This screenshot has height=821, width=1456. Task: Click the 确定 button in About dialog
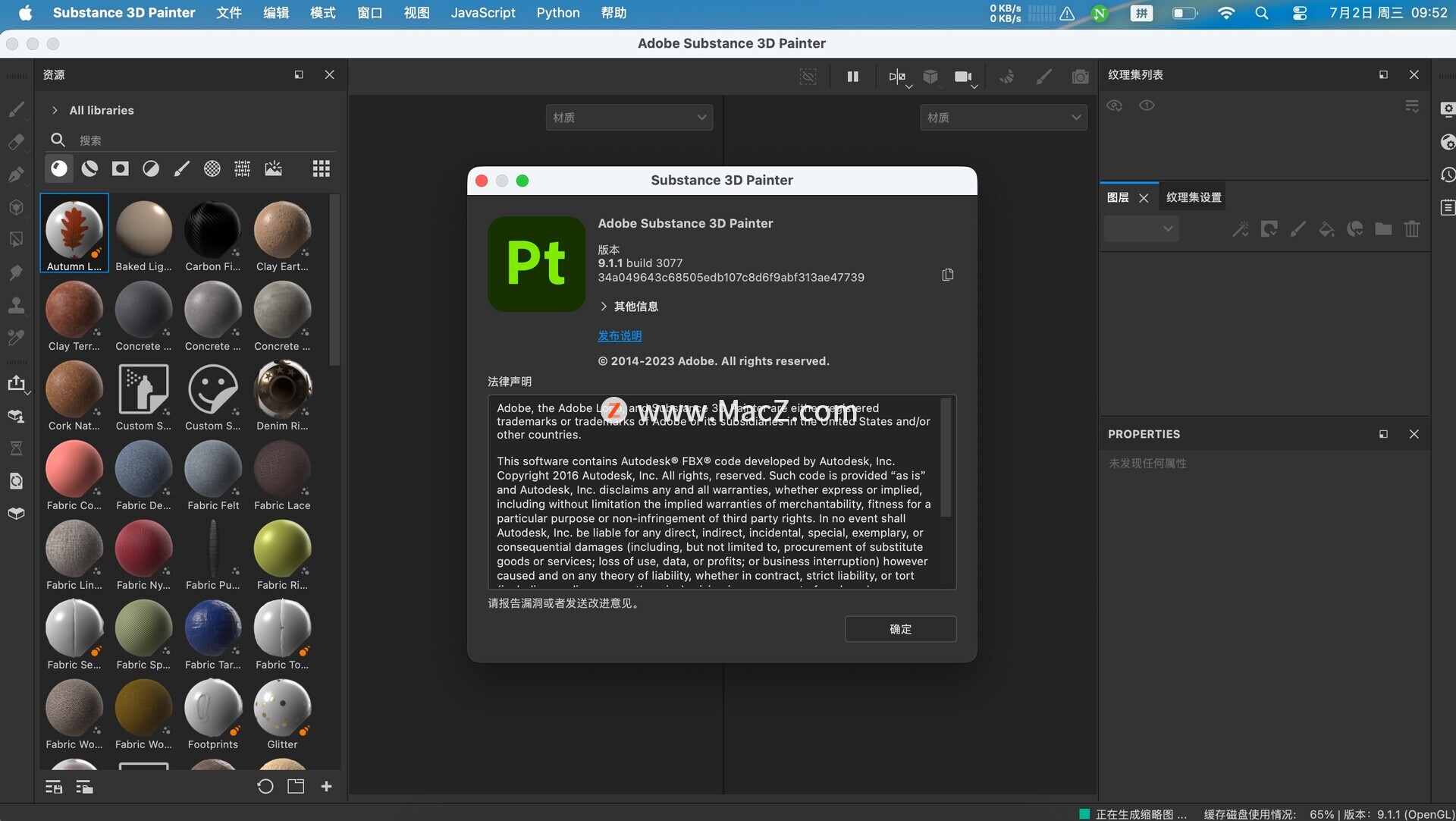(901, 629)
